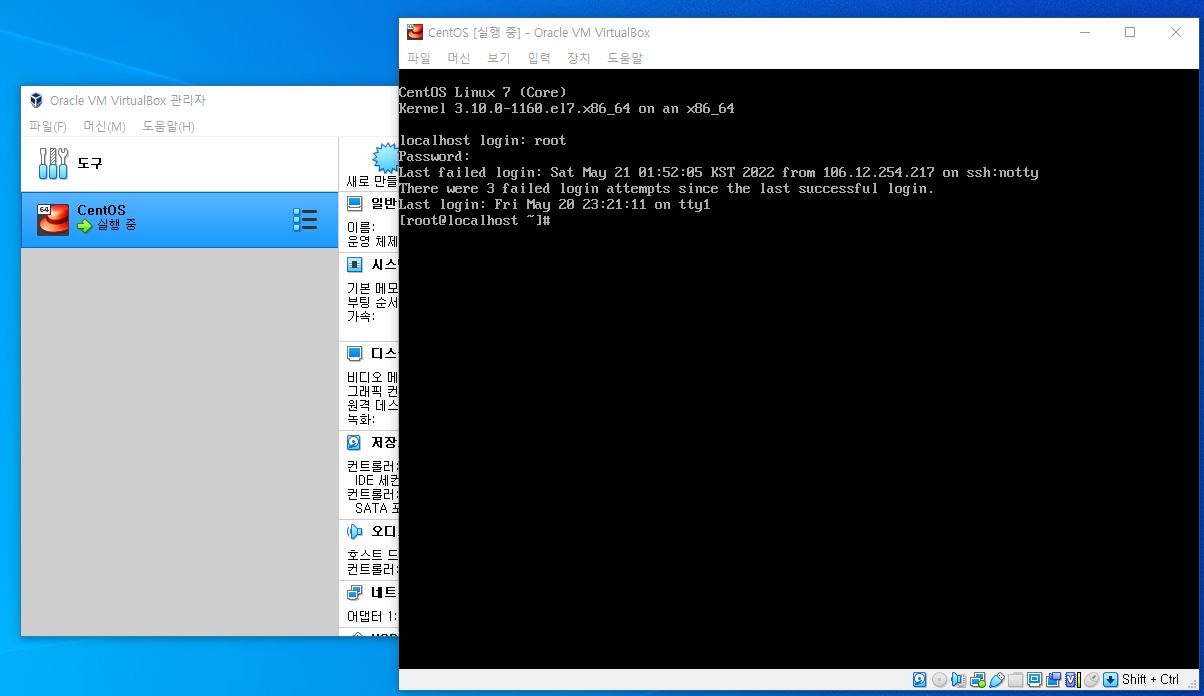Click the keyboard capture arrow icon in status bar
This screenshot has height=696, width=1204.
1111,680
